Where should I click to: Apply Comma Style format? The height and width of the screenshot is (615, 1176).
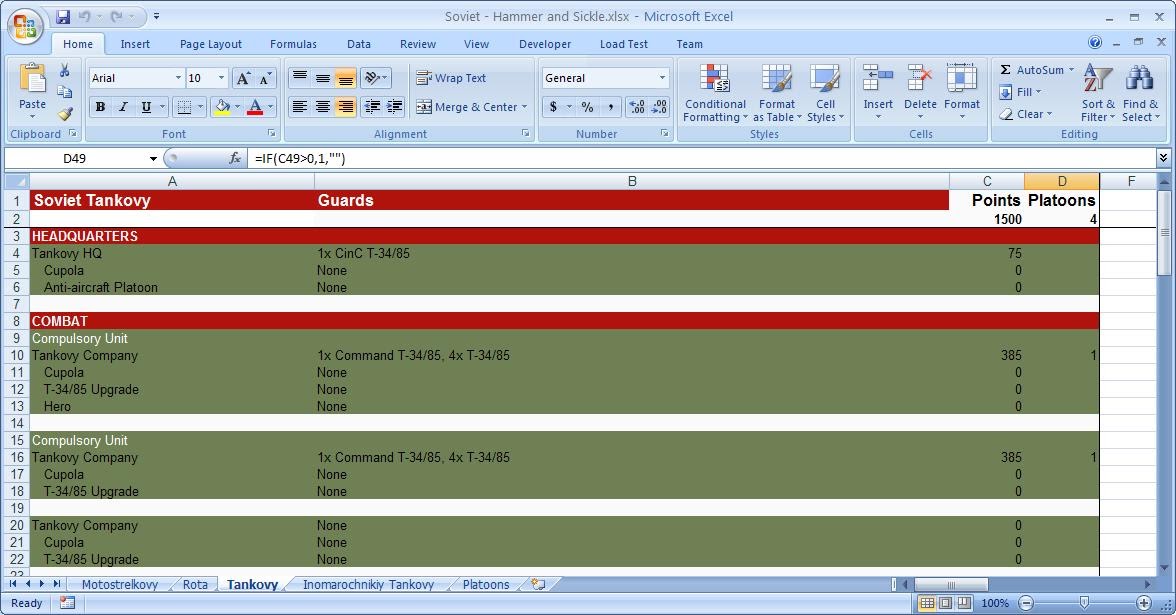tap(610, 107)
